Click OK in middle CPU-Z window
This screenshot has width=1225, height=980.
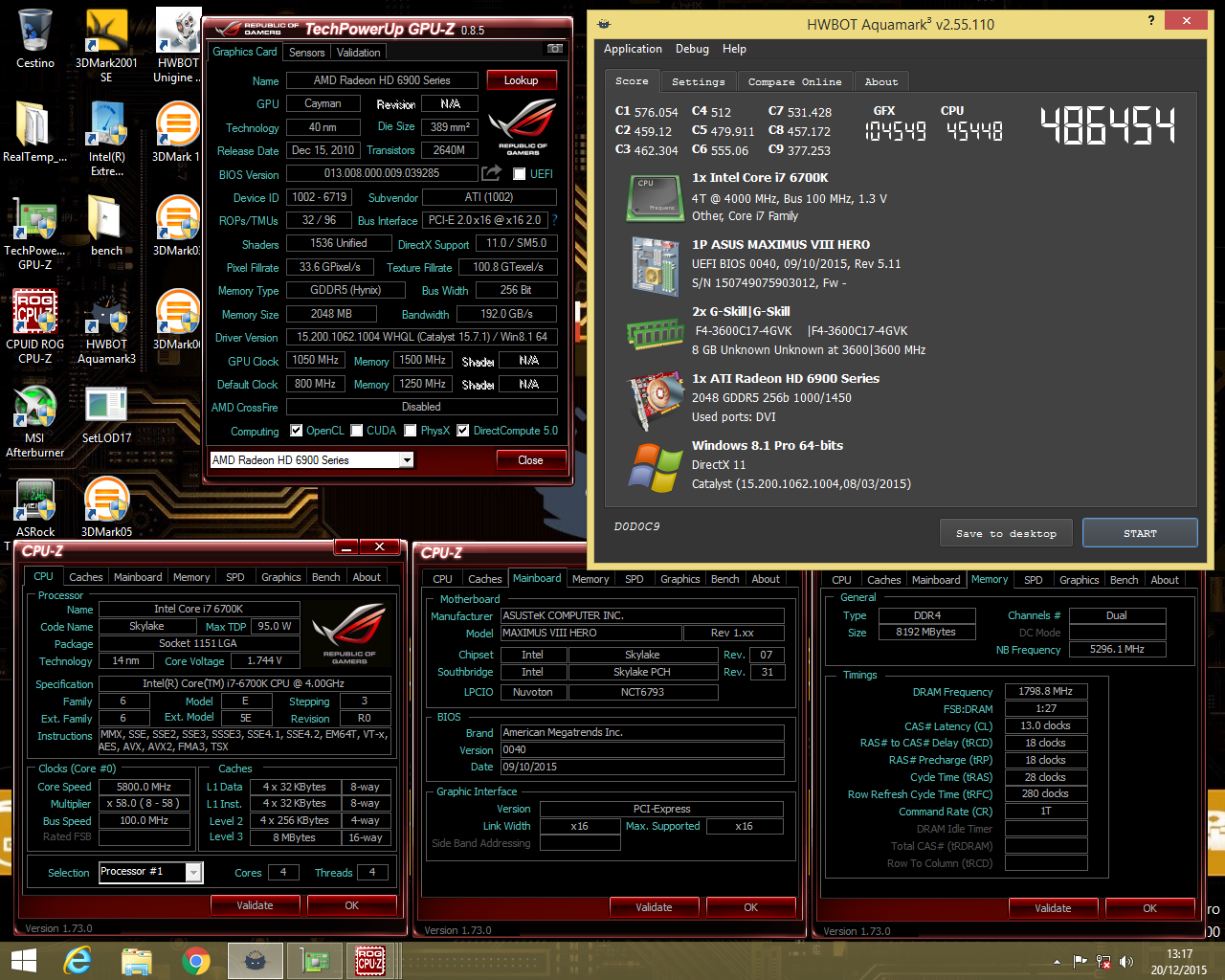point(750,907)
